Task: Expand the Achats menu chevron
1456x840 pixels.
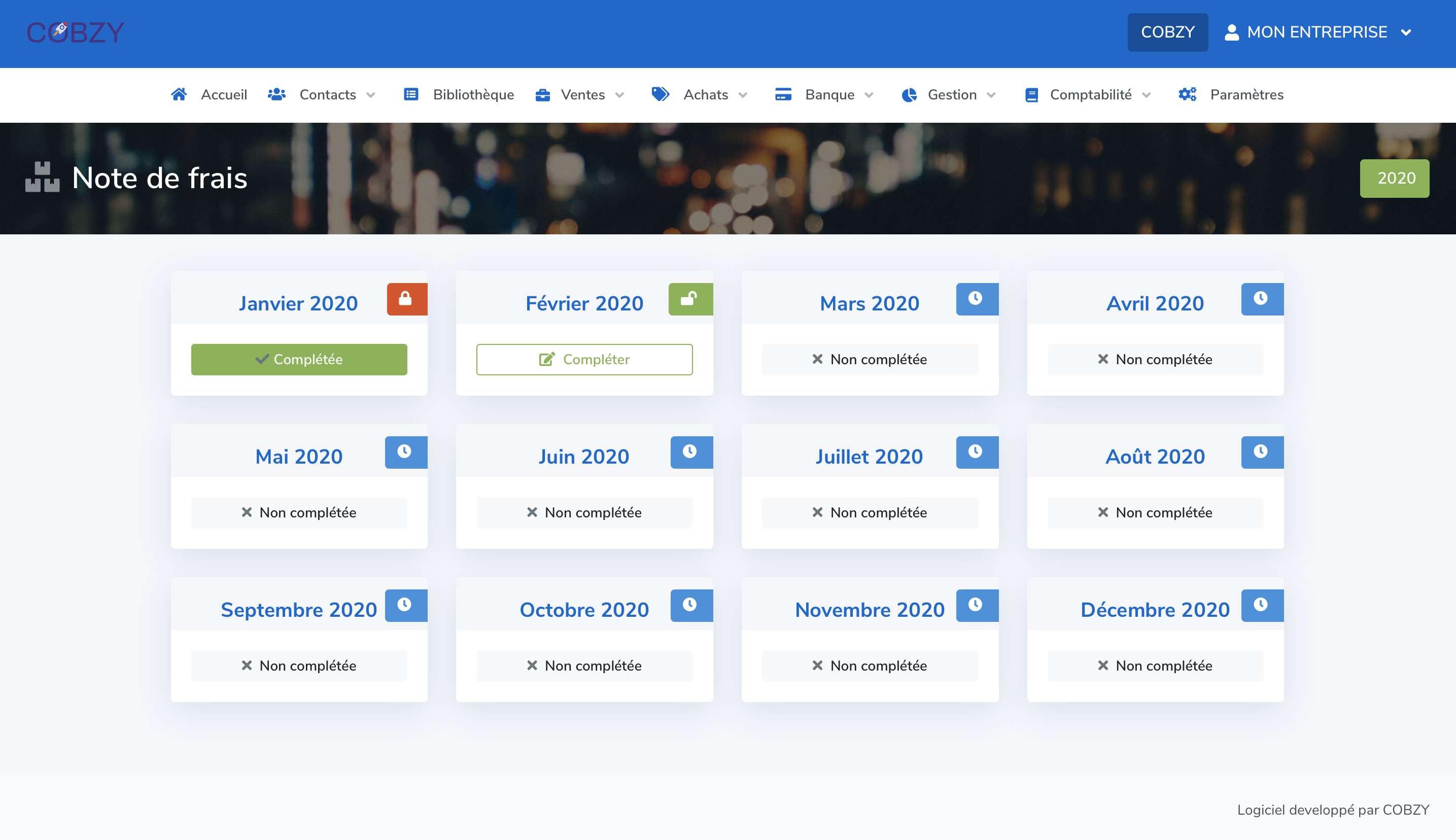Action: tap(742, 95)
